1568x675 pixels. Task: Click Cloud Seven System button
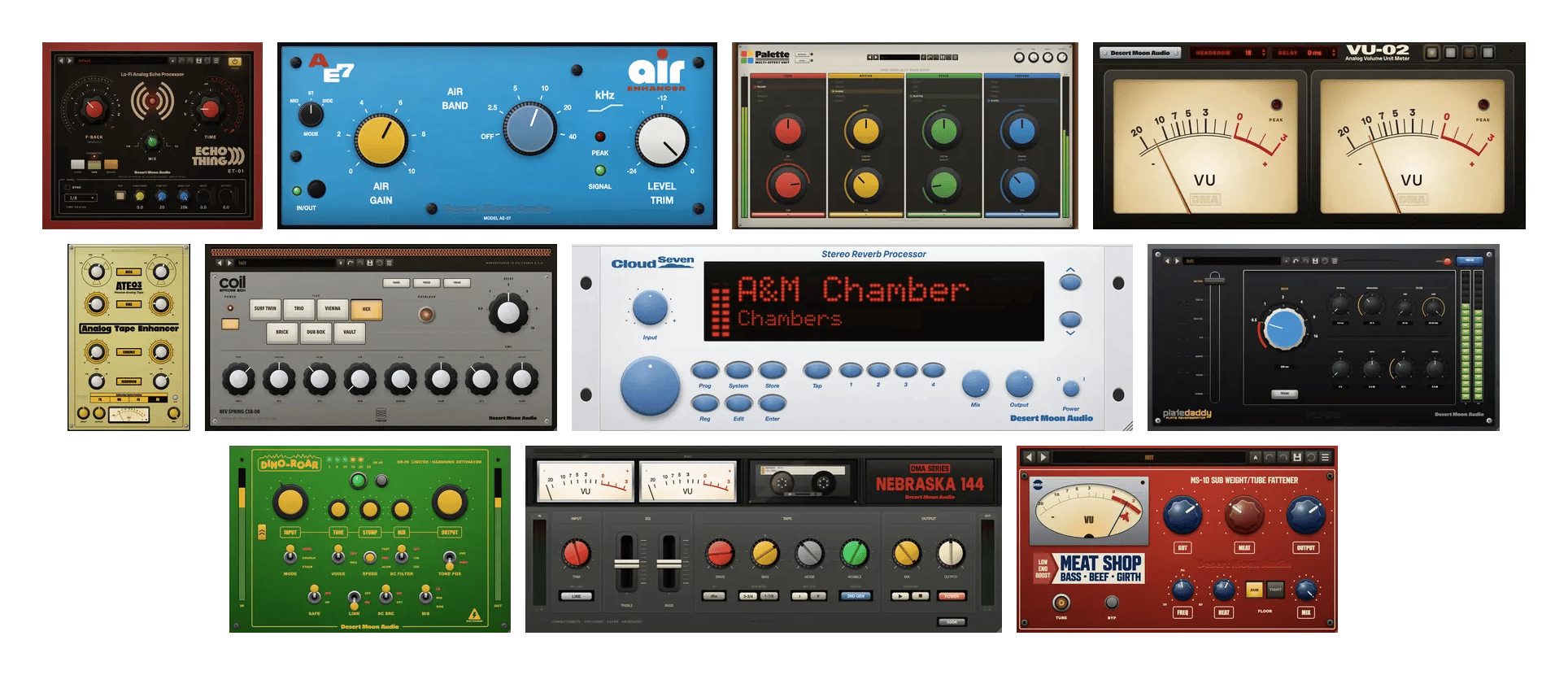pyautogui.click(x=738, y=371)
